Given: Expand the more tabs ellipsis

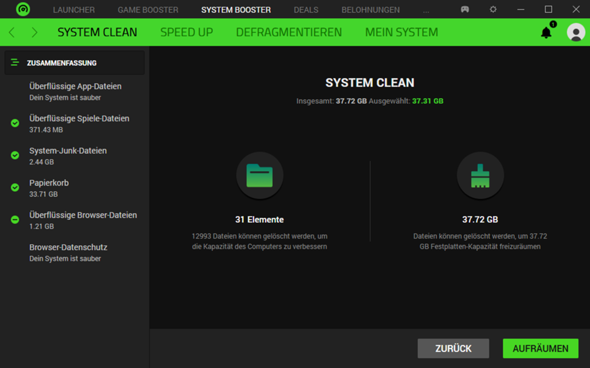Looking at the screenshot, I should coord(426,11).
